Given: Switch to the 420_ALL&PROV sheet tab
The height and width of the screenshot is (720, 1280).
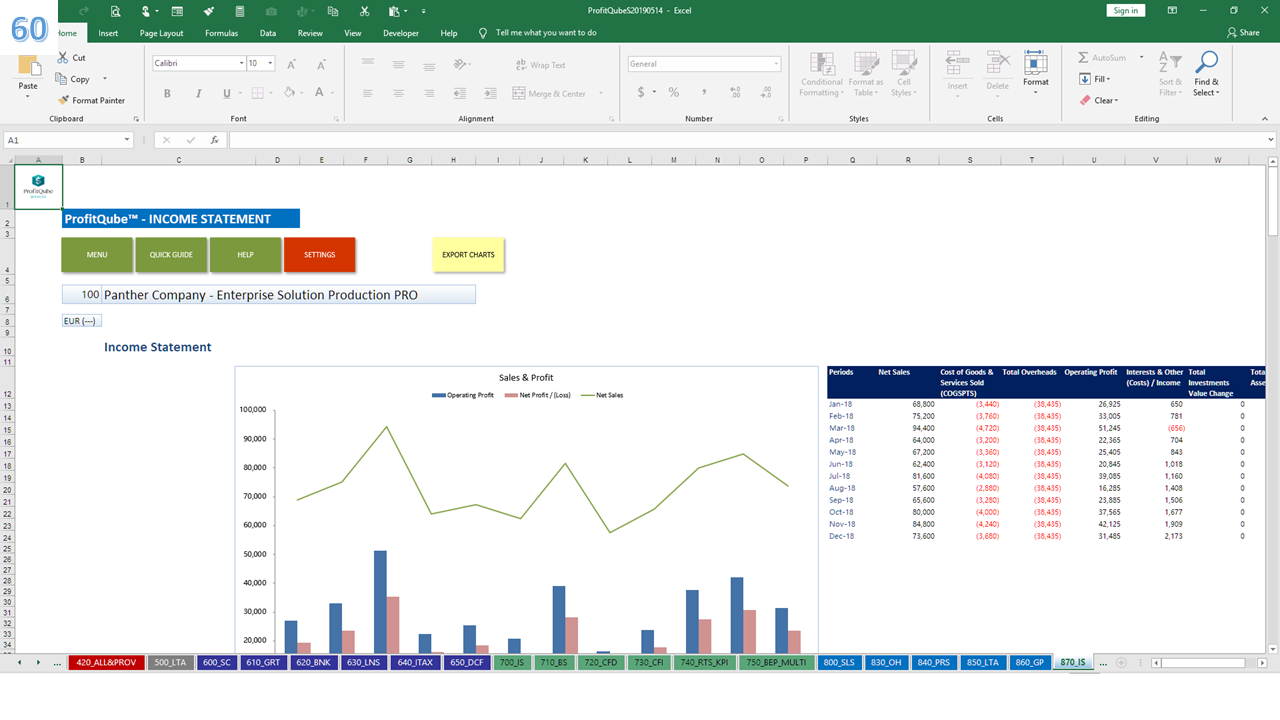Looking at the screenshot, I should [106, 662].
